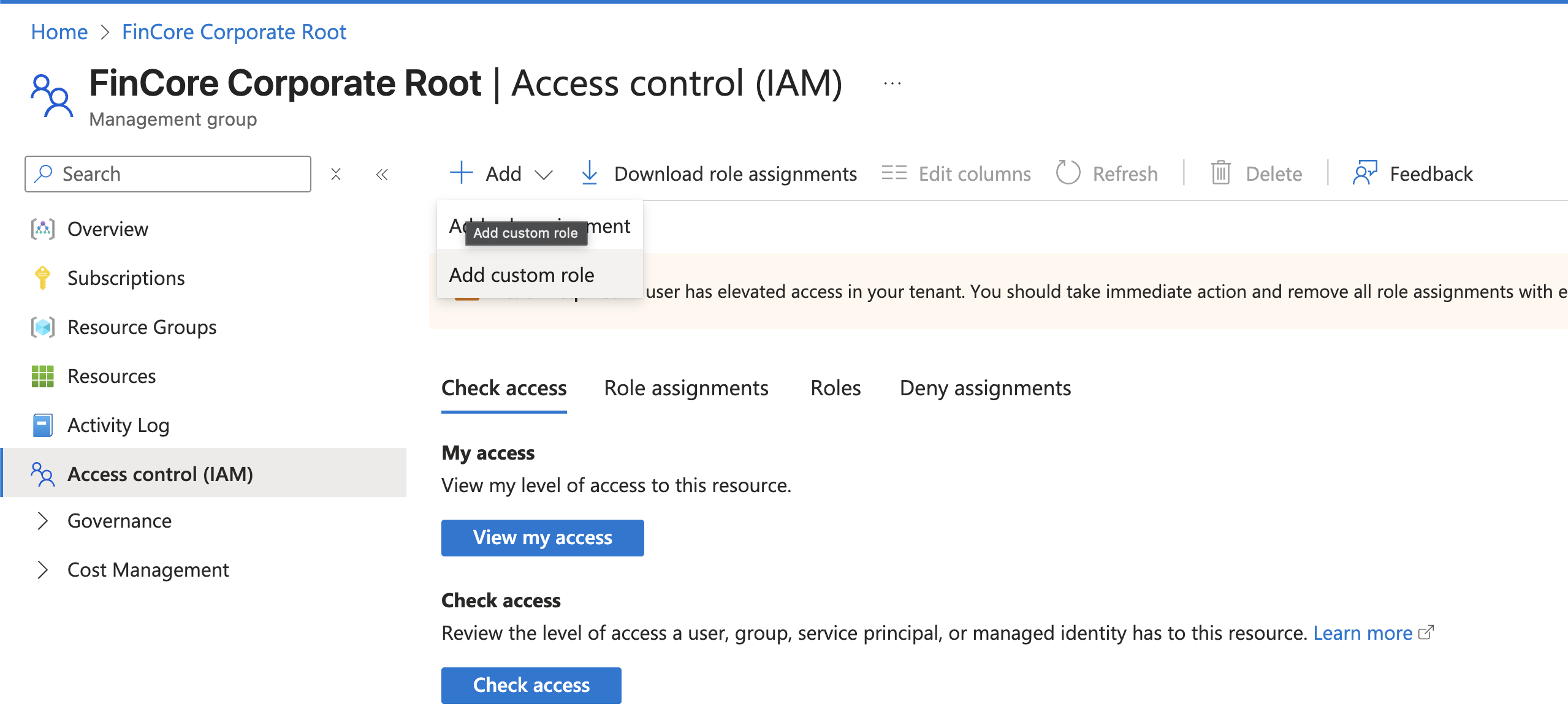The height and width of the screenshot is (717, 1568).
Task: Open the Add dropdown chevron
Action: [x=543, y=175]
